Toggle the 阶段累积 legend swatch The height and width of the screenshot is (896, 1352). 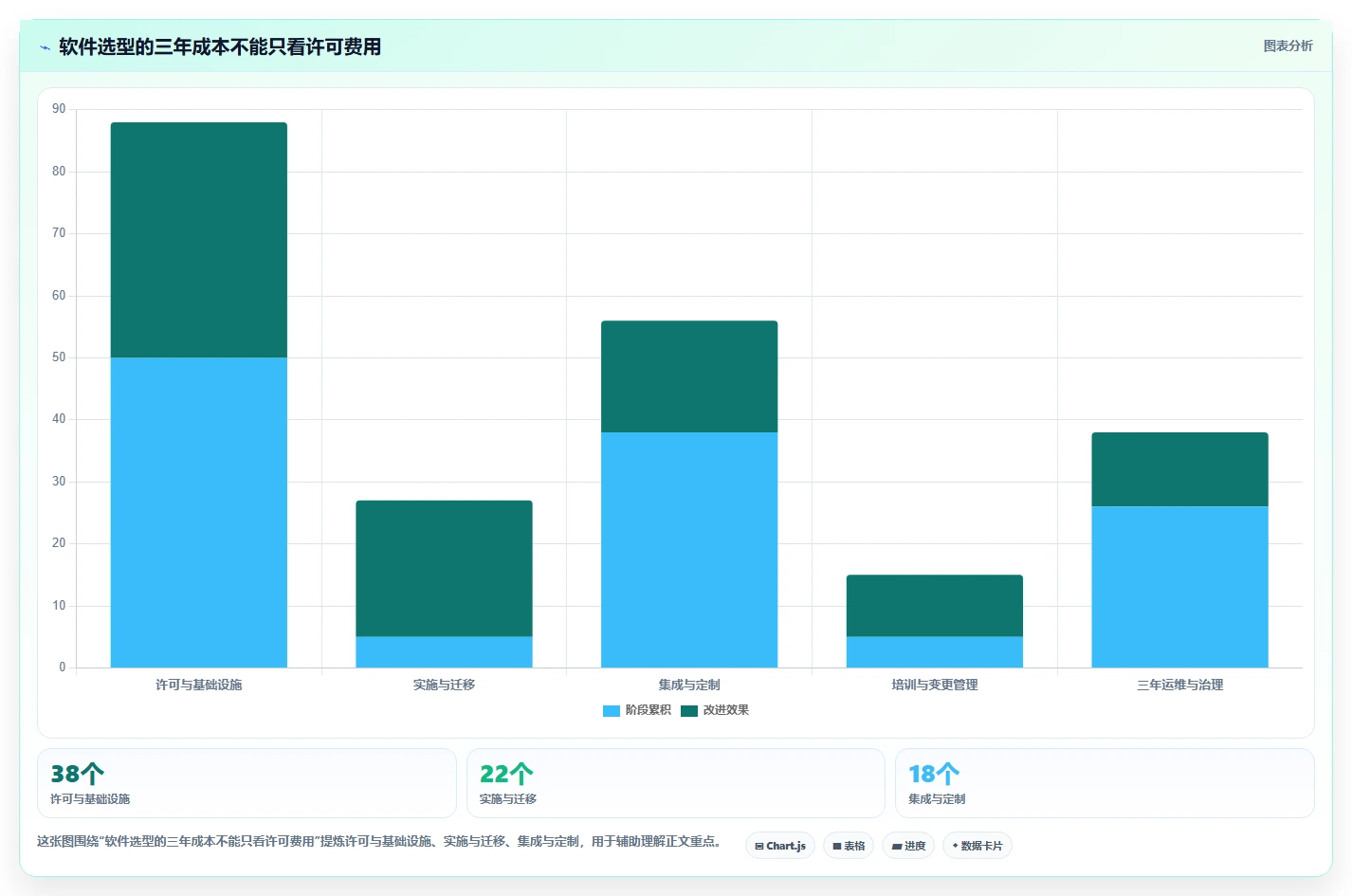point(612,710)
